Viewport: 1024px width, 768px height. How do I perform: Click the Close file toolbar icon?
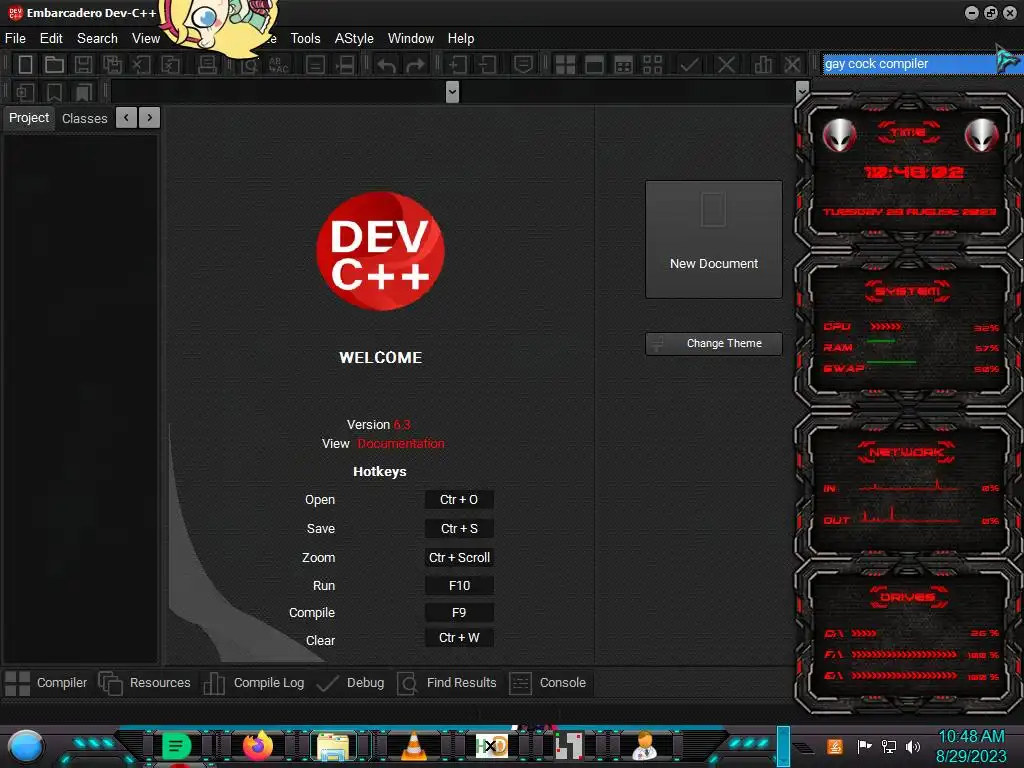[140, 64]
